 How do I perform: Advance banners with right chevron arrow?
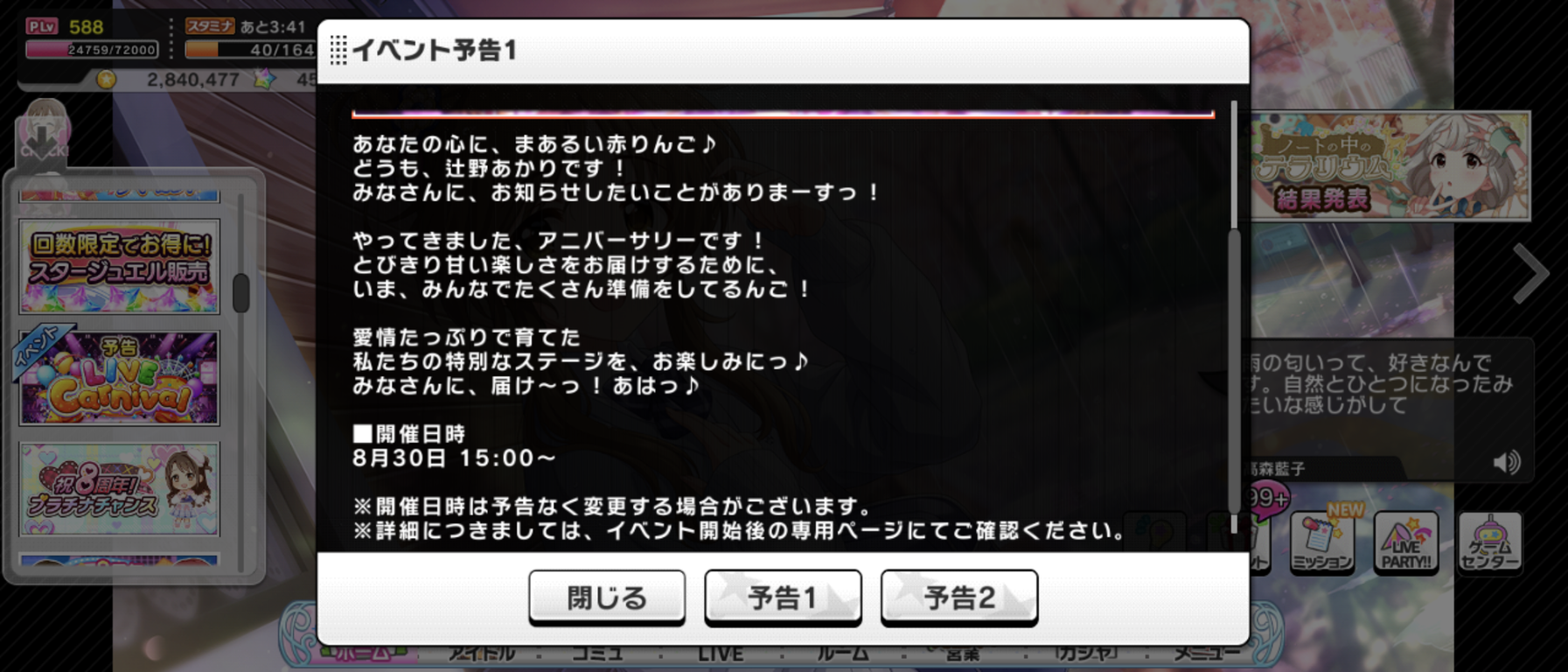1531,274
